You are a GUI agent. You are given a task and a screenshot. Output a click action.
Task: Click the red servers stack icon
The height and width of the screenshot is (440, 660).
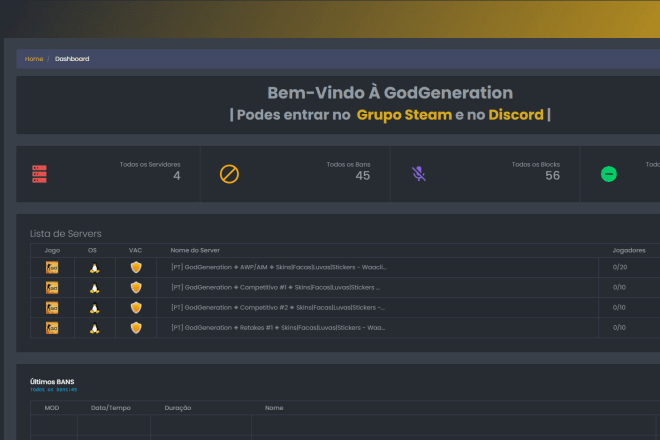click(x=39, y=174)
